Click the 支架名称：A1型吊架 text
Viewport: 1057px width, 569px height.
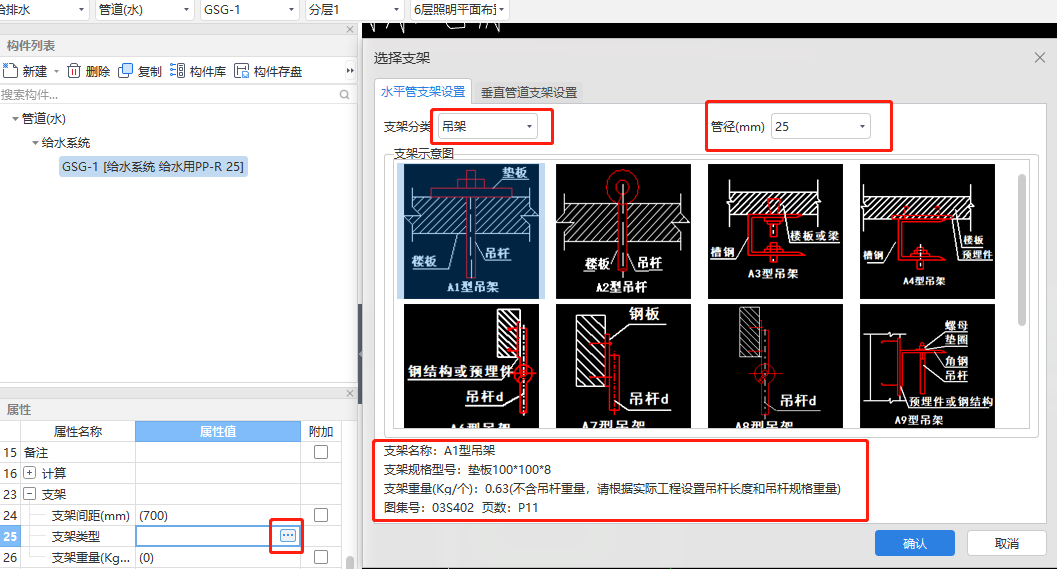(x=440, y=450)
